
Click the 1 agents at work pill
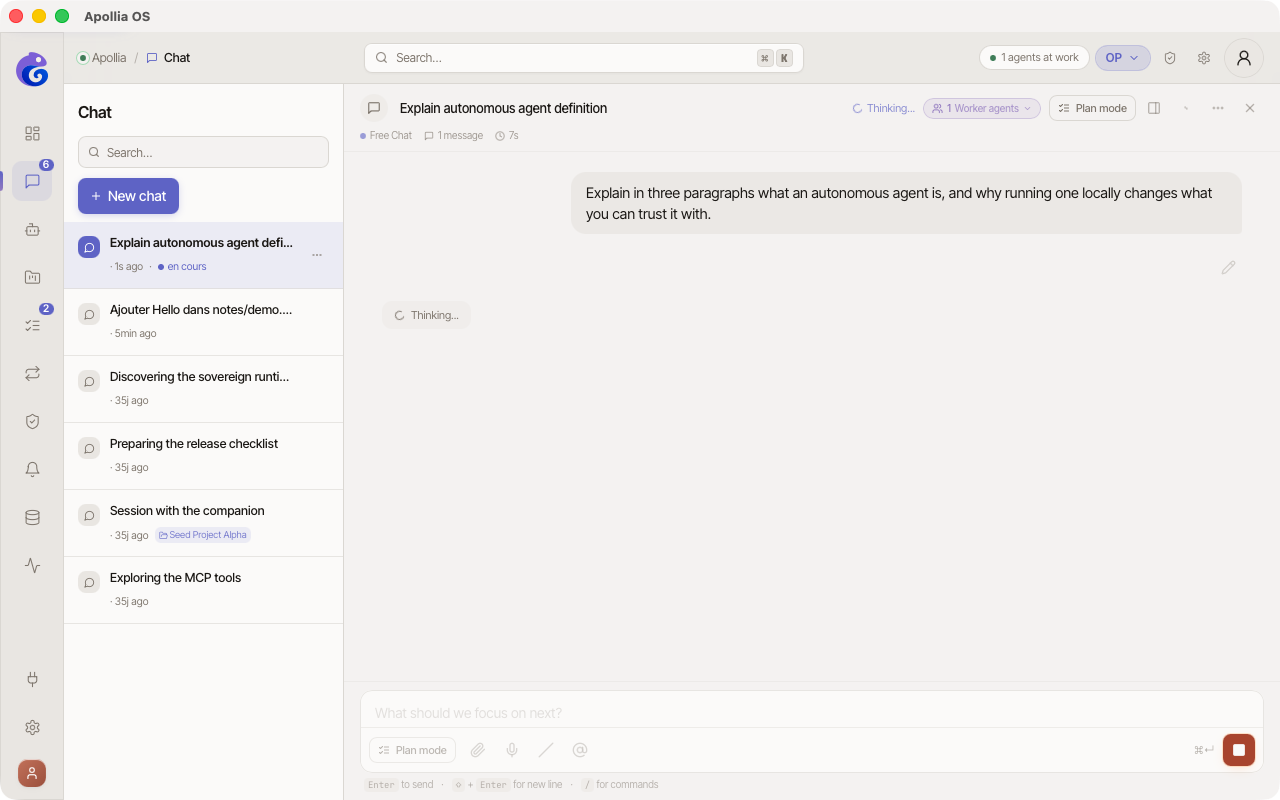click(x=1034, y=58)
